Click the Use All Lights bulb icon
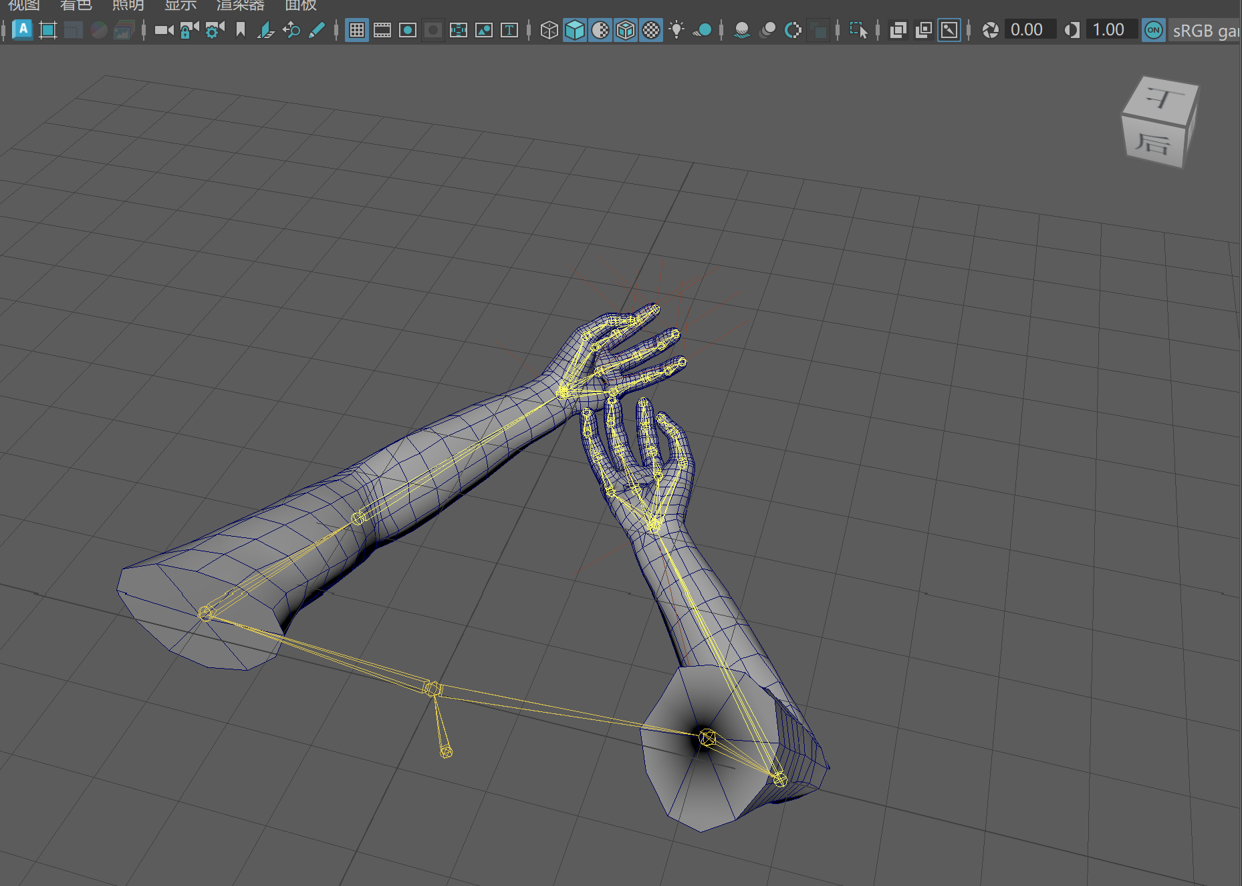 point(677,30)
